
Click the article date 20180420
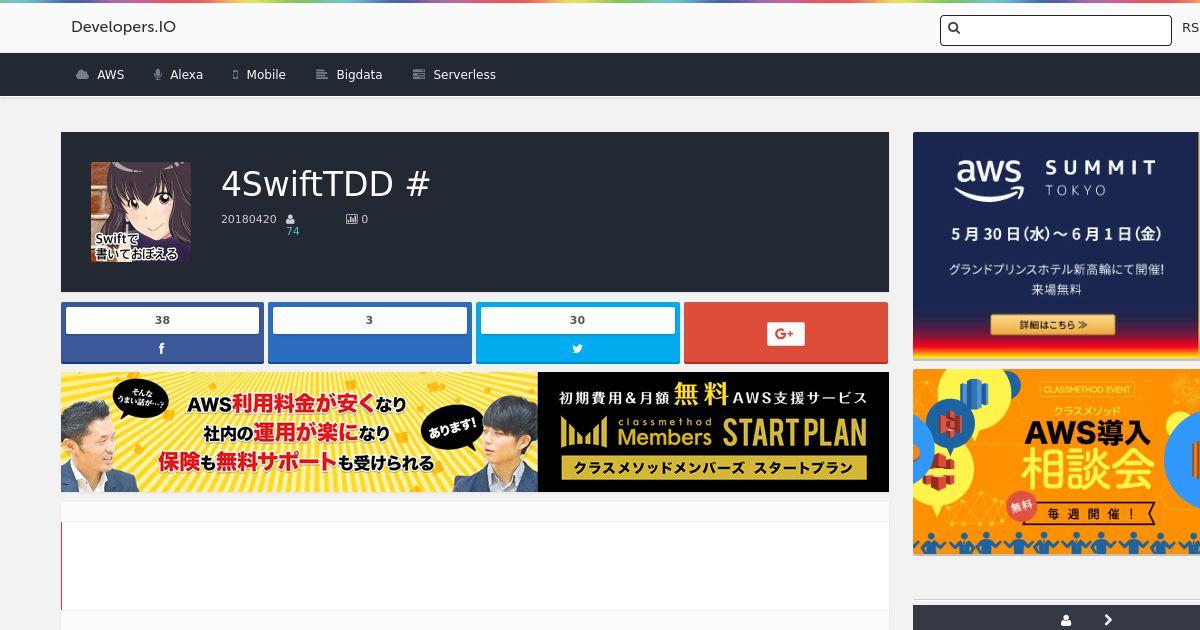[x=249, y=219]
